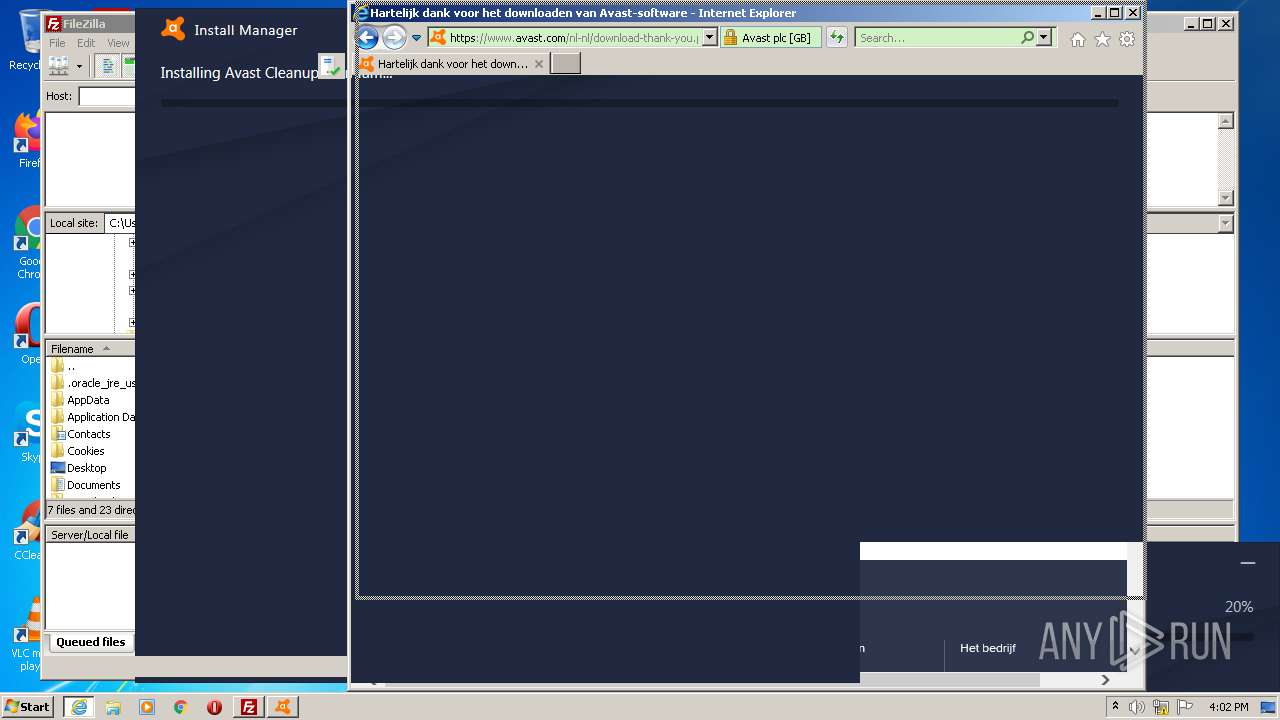1280x720 pixels.
Task: Go back in Internet Explorer
Action: coord(367,38)
